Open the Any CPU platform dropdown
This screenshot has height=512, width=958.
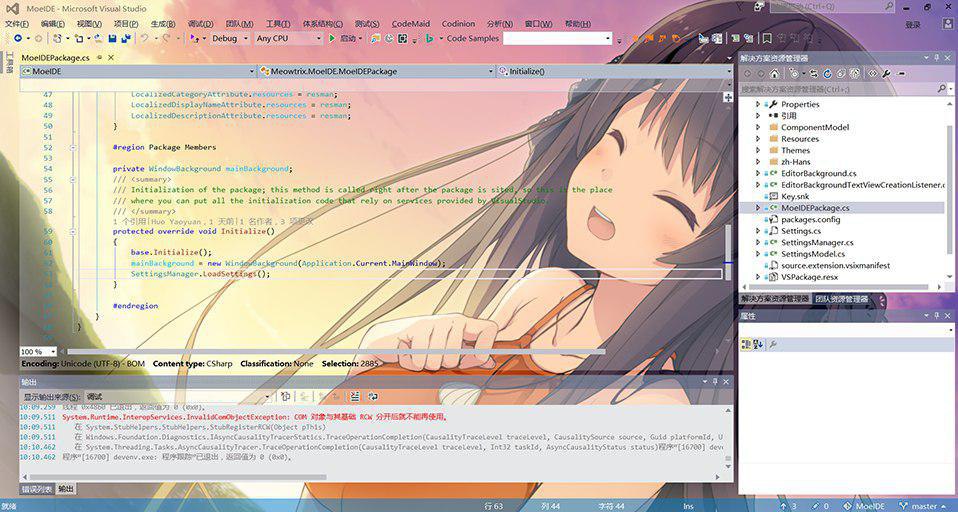coord(288,38)
